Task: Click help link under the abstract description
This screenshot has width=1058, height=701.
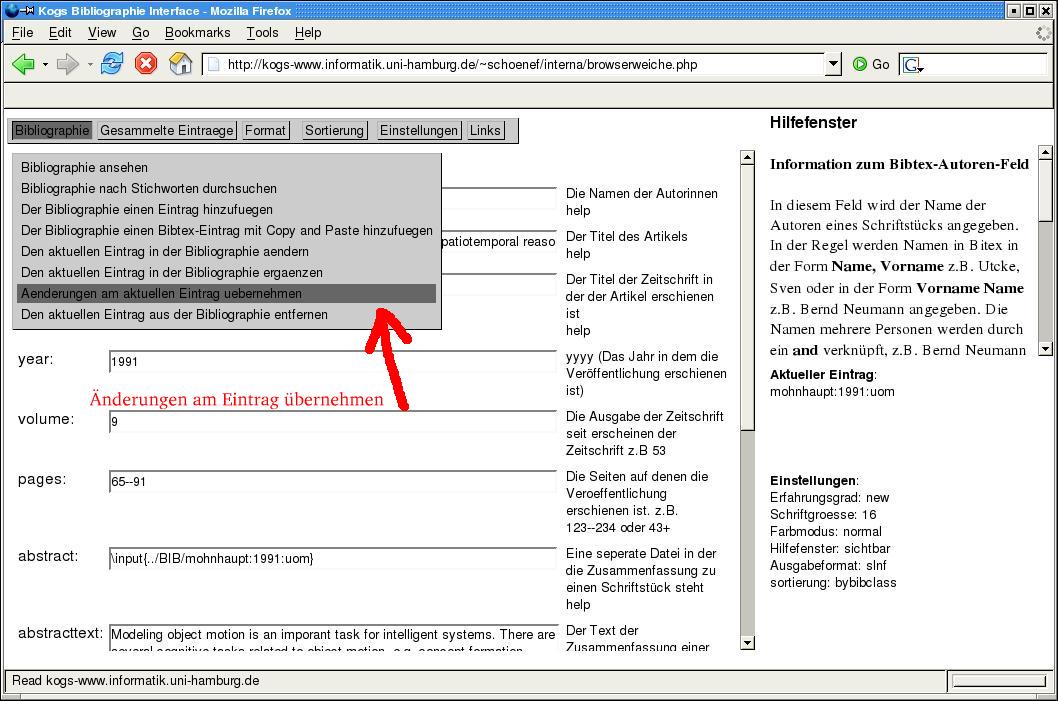Action: click(x=578, y=605)
